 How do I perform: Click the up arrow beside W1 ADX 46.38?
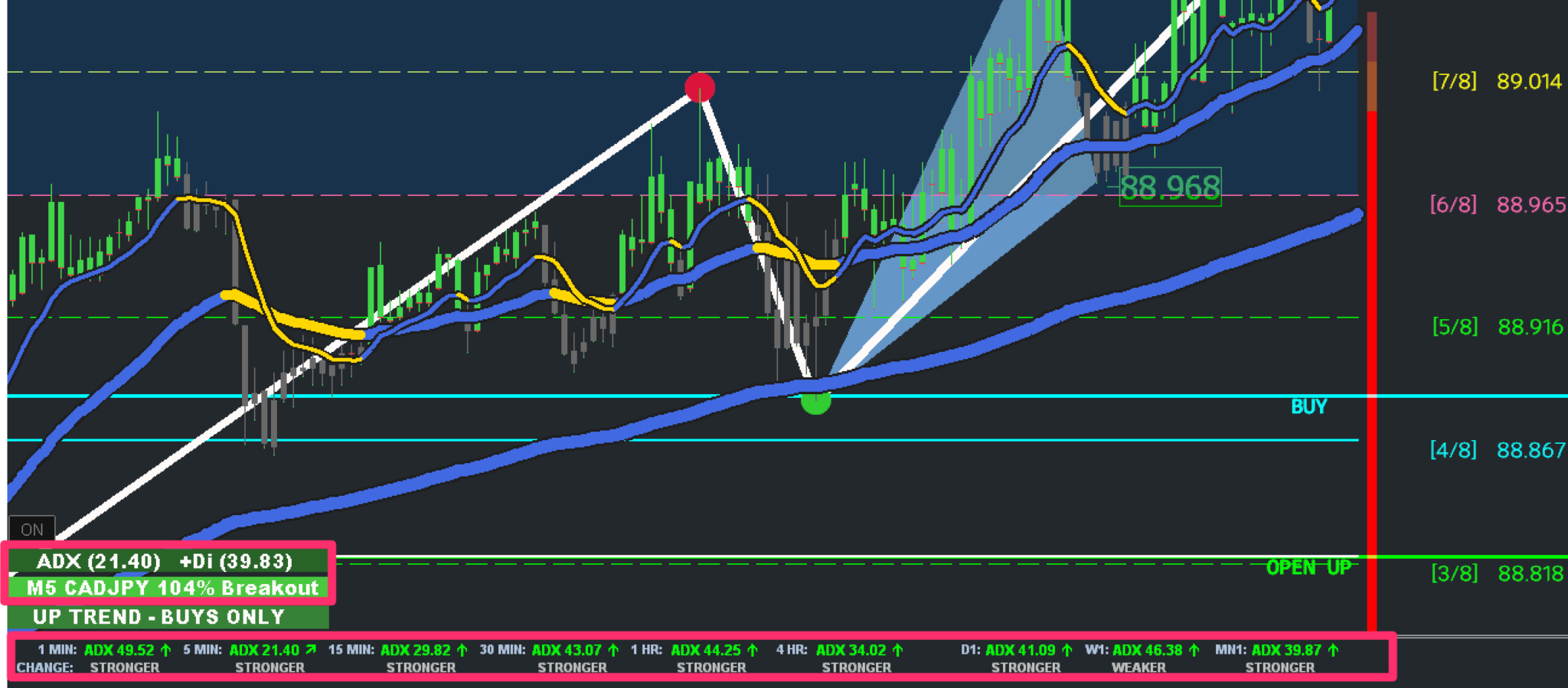coord(1194,650)
